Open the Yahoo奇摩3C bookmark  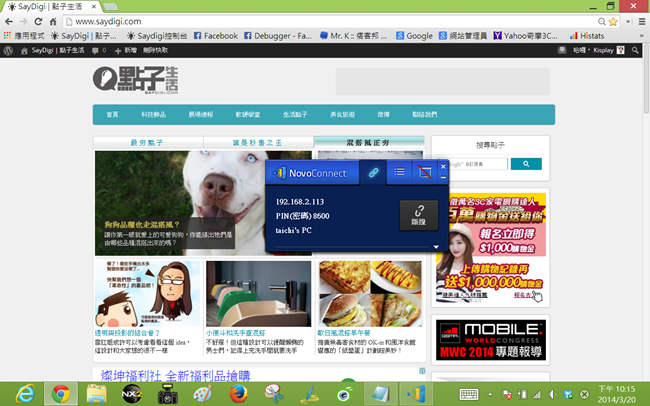coord(525,36)
